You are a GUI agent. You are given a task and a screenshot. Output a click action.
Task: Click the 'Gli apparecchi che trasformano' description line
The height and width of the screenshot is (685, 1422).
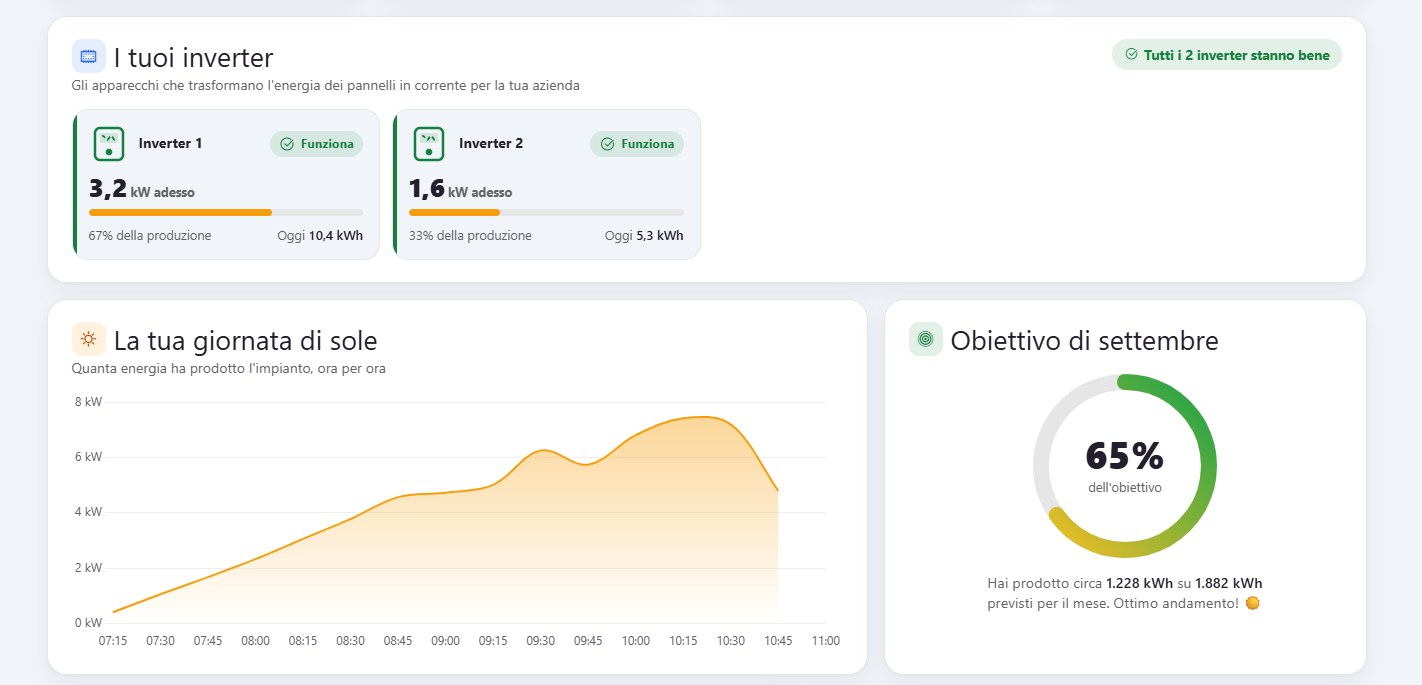pos(326,86)
